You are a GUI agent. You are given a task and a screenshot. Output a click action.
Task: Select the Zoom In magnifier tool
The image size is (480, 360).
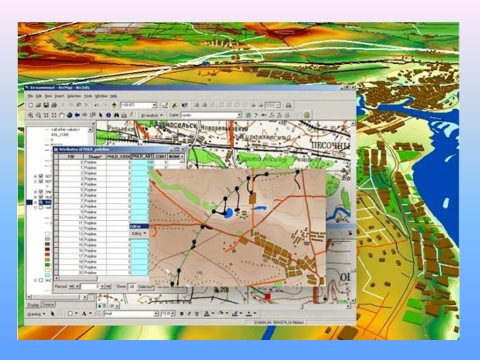31,115
